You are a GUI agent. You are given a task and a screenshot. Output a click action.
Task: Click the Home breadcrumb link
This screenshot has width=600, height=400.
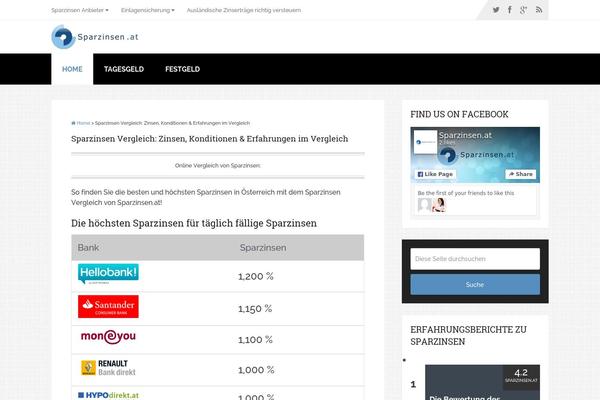pyautogui.click(x=83, y=123)
